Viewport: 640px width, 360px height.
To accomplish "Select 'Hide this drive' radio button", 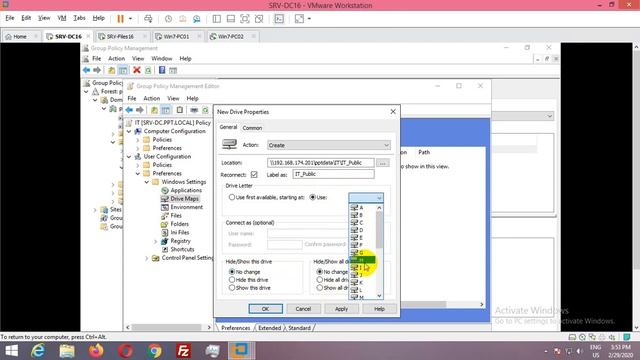I will click(232, 280).
